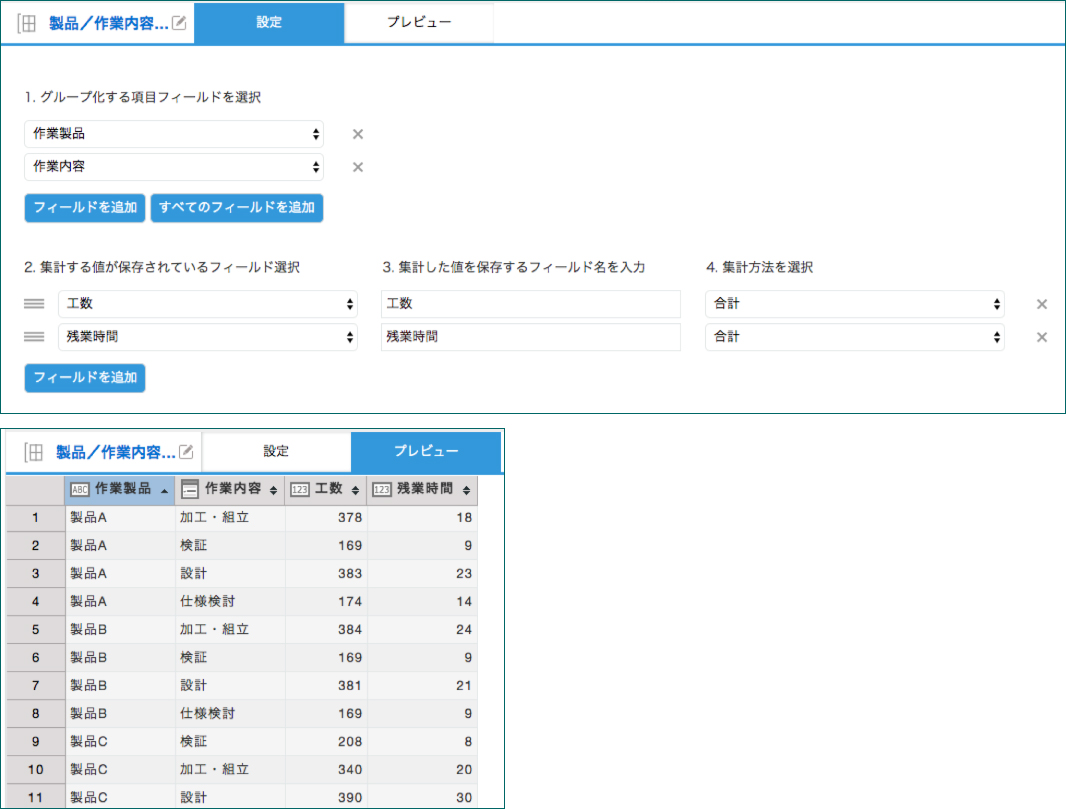1066x809 pixels.
Task: Click the table icon in the preview panel header
Action: (x=33, y=452)
